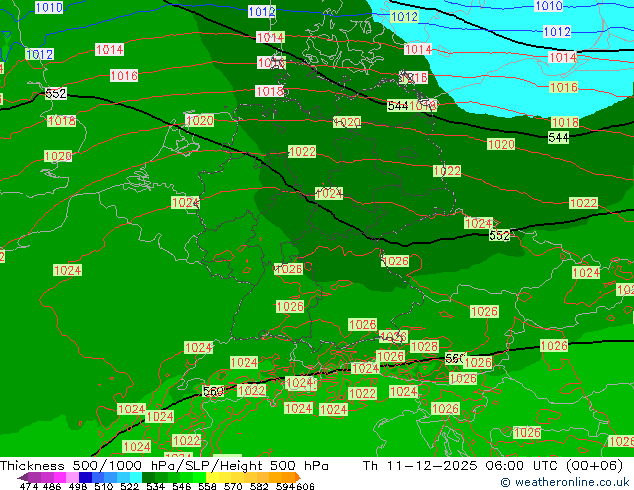Click the legend value 546
Screen dimensions: 634x490
pyautogui.click(x=182, y=486)
